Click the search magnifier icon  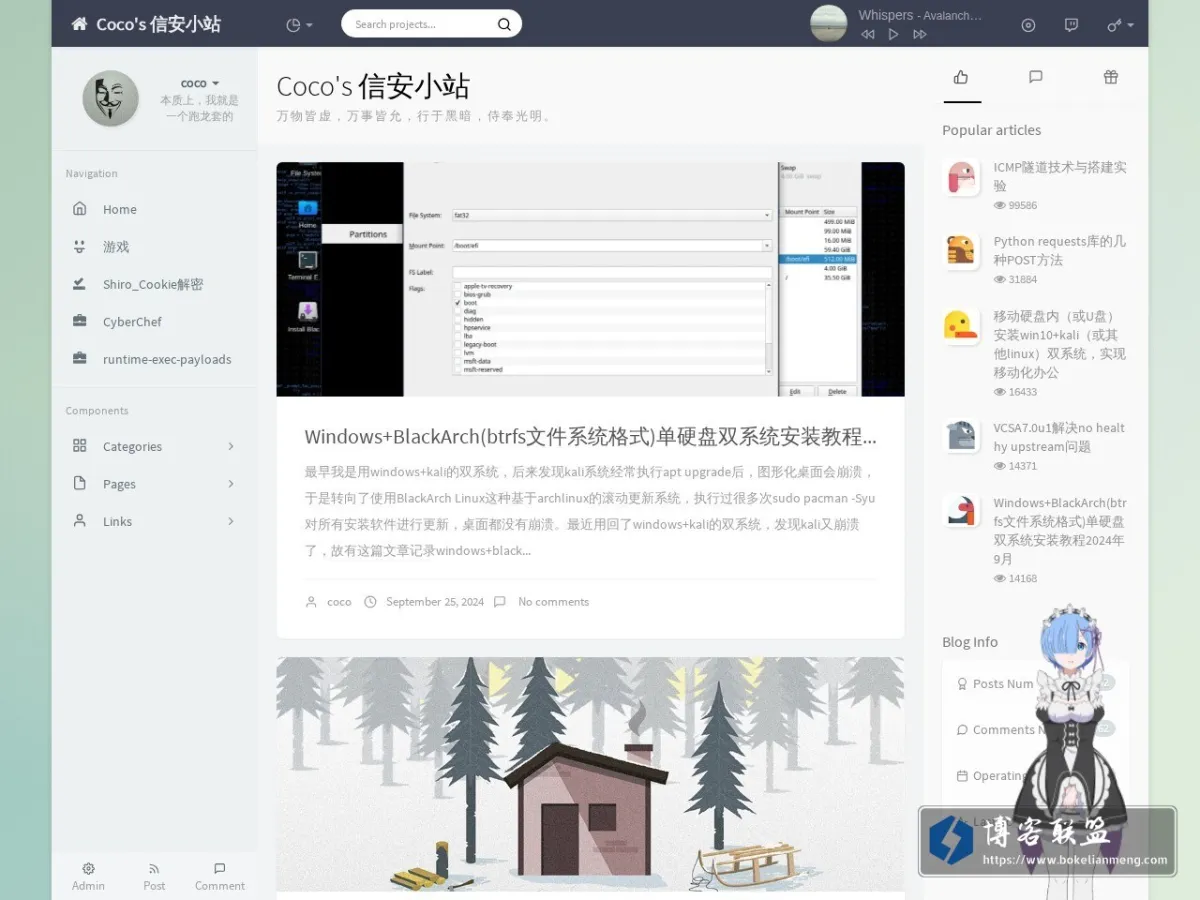(x=504, y=24)
